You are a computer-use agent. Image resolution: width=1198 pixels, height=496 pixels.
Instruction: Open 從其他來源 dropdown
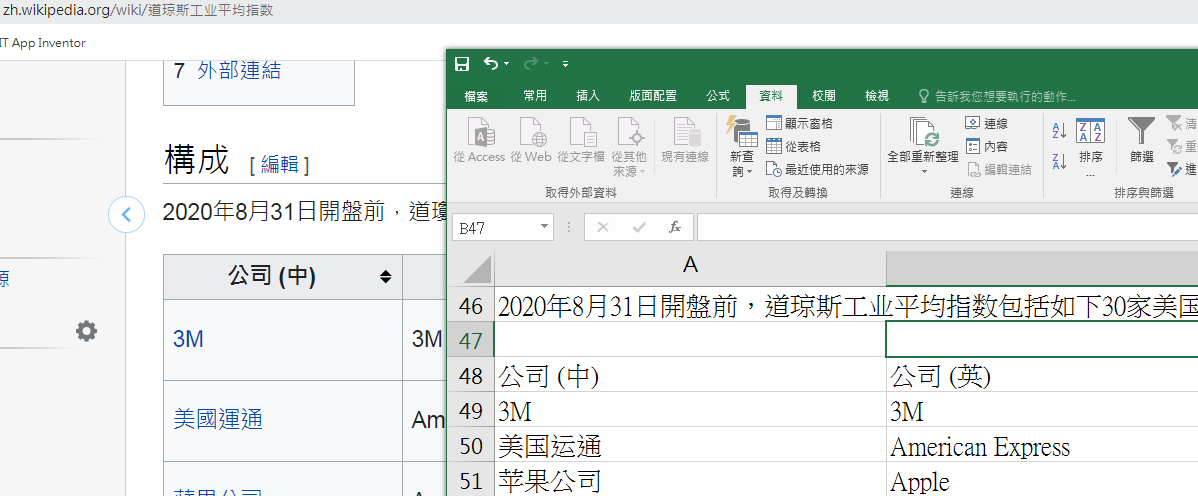[630, 147]
